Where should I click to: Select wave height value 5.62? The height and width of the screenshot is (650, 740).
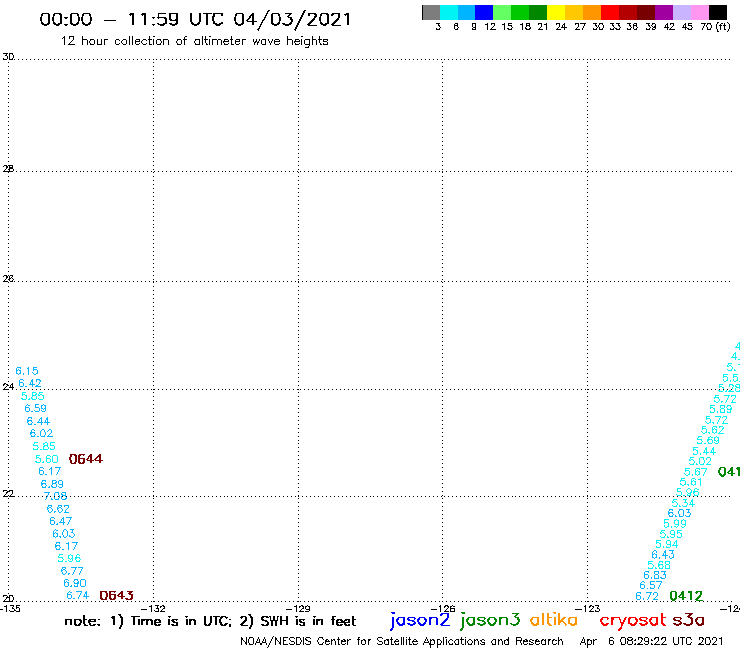(713, 431)
